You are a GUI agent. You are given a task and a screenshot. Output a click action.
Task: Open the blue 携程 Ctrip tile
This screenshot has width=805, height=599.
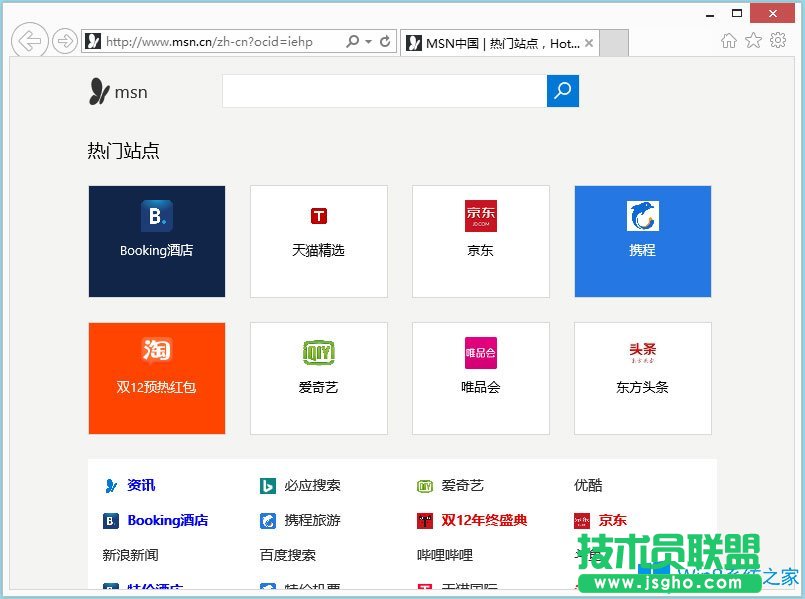(x=642, y=240)
